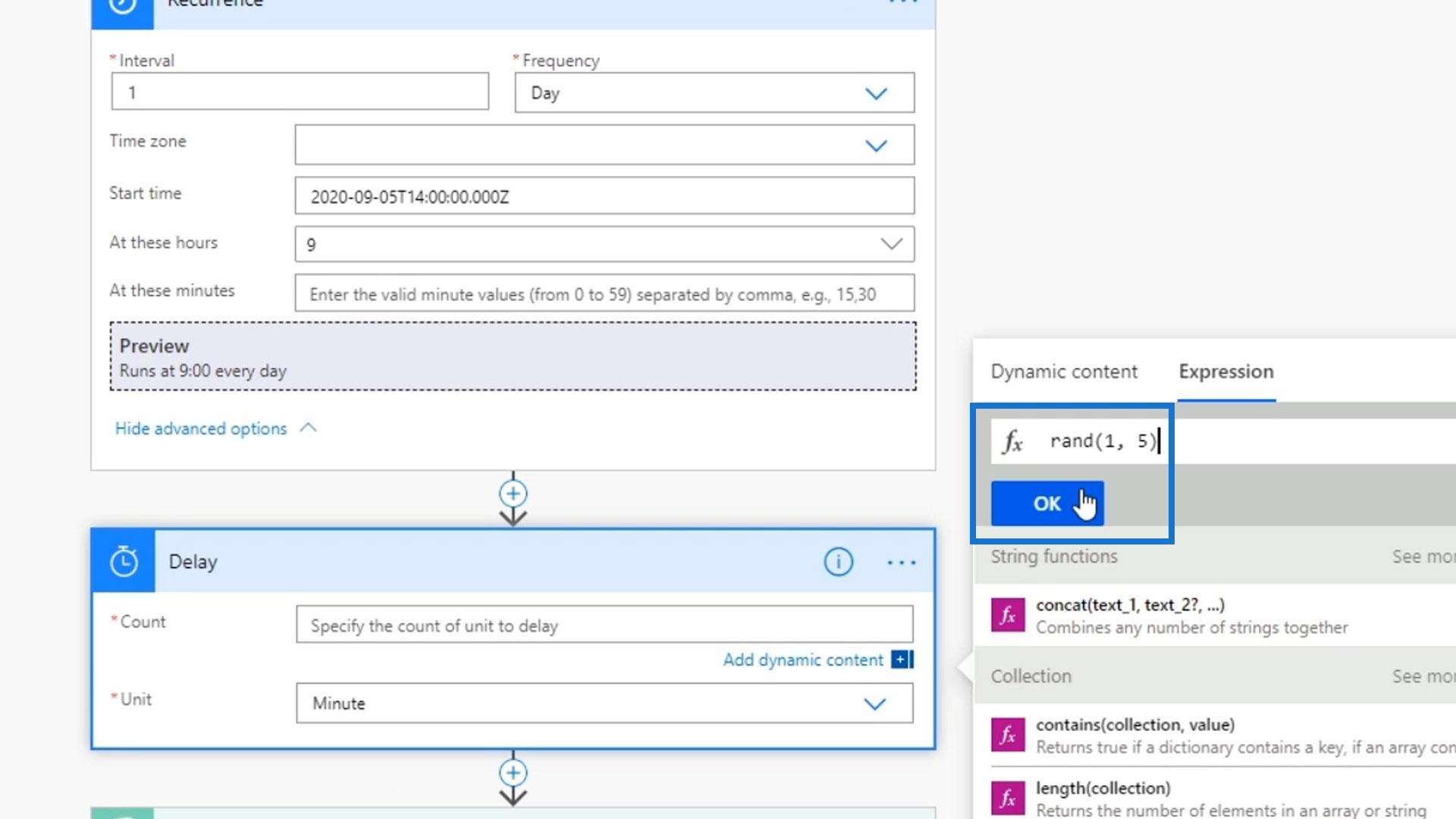Screen dimensions: 1456x819
Task: Collapse via Hide advanced options
Action: [x=201, y=428]
